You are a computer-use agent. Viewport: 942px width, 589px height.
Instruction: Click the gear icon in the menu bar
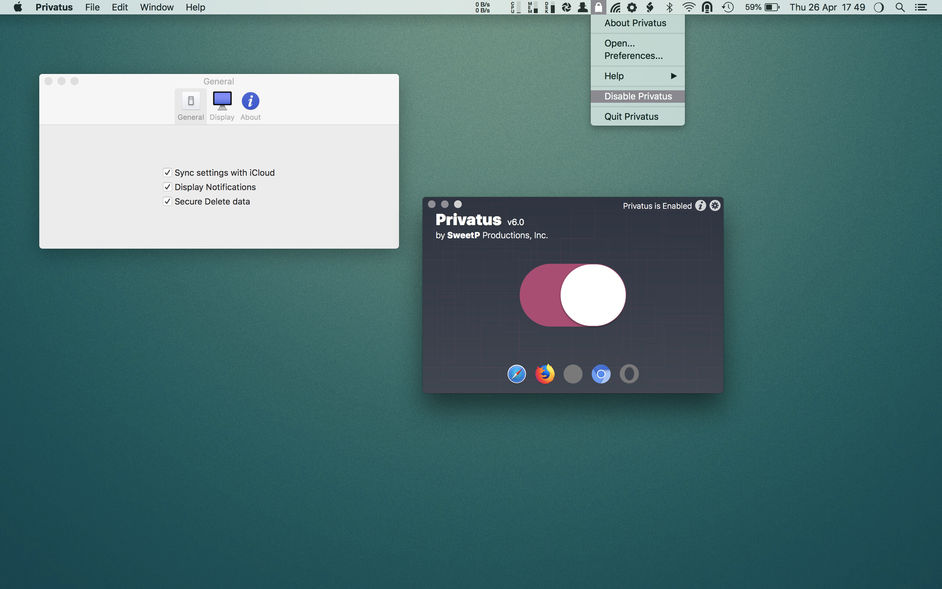click(x=632, y=7)
